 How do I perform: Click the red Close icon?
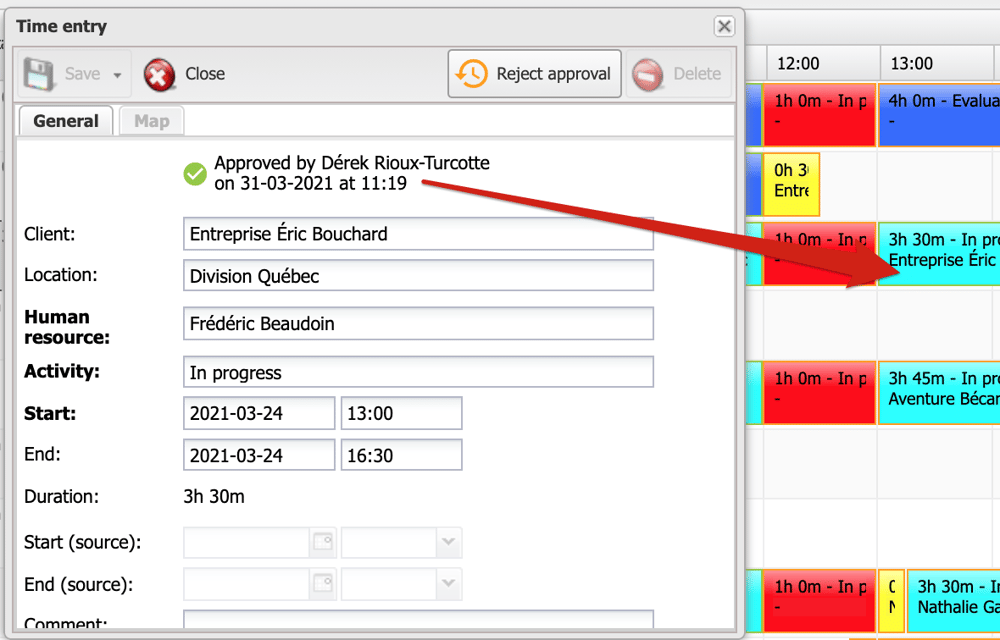coord(159,74)
